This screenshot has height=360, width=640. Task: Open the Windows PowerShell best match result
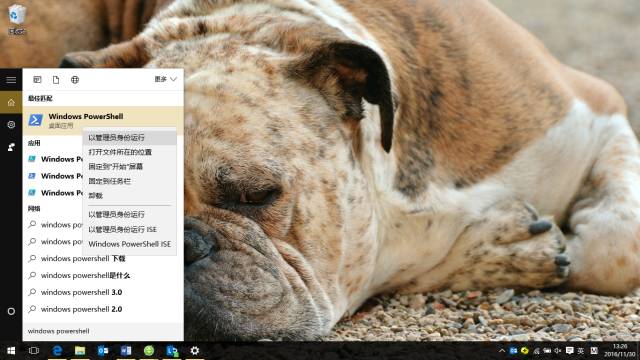click(103, 120)
